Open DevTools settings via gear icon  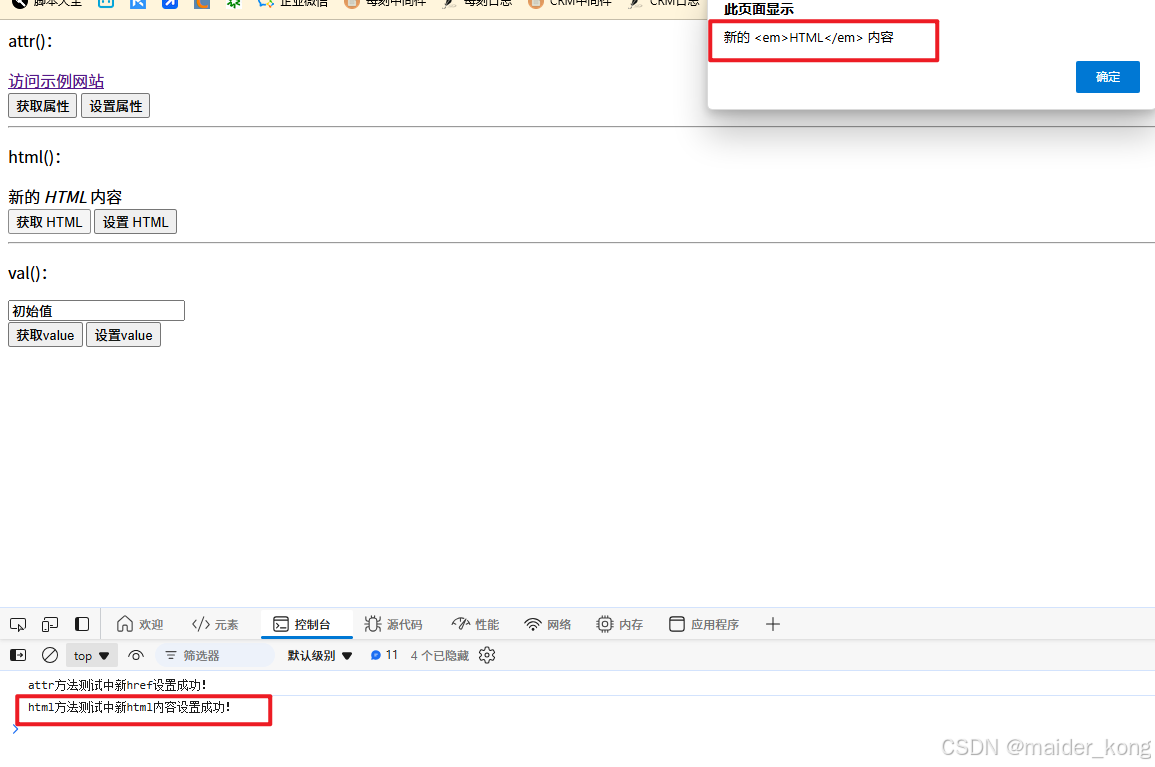pos(487,655)
